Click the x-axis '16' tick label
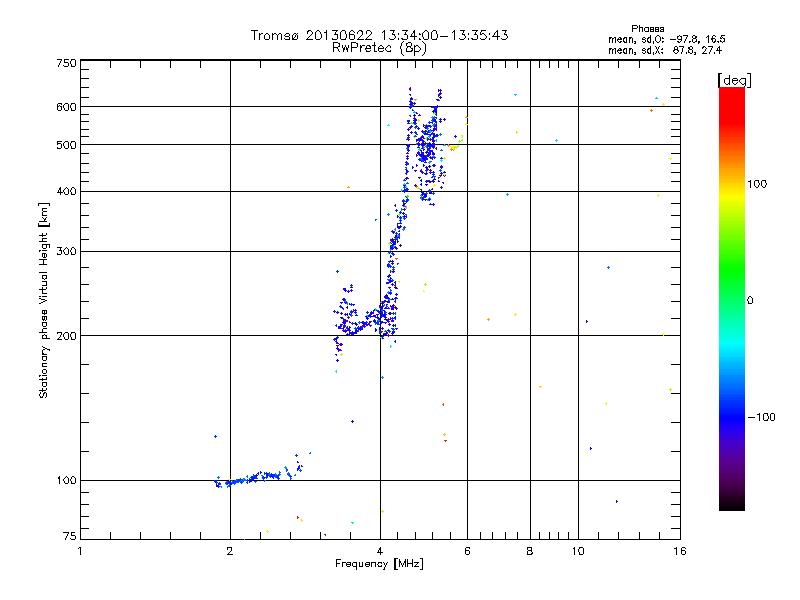Image resolution: width=800 pixels, height=600 pixels. click(x=680, y=551)
